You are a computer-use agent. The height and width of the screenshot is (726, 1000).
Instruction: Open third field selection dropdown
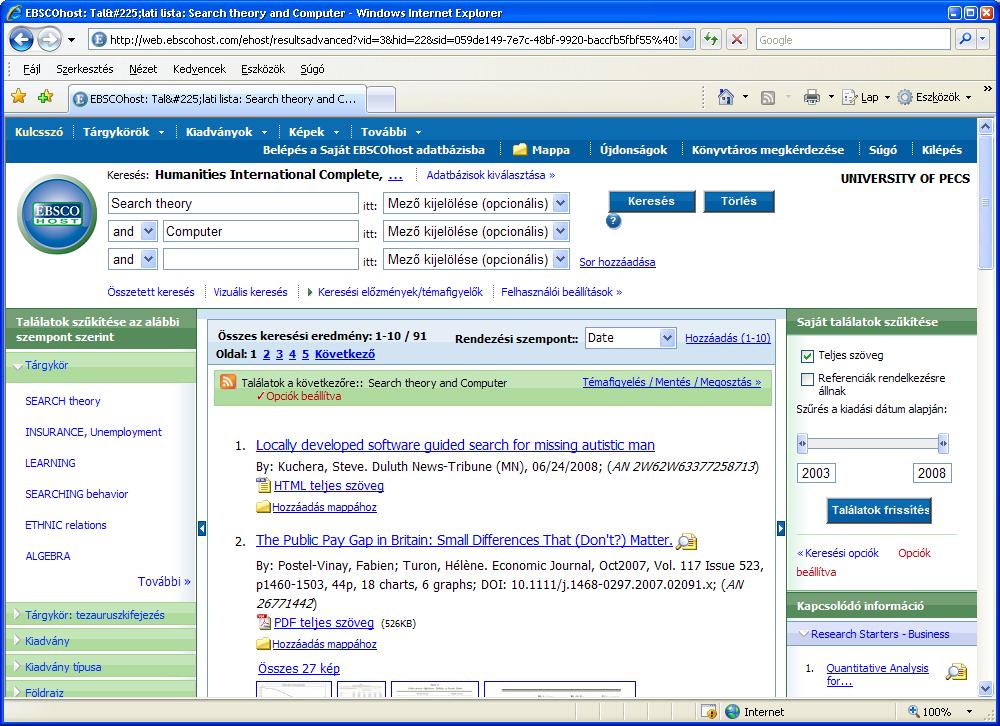tap(560, 259)
